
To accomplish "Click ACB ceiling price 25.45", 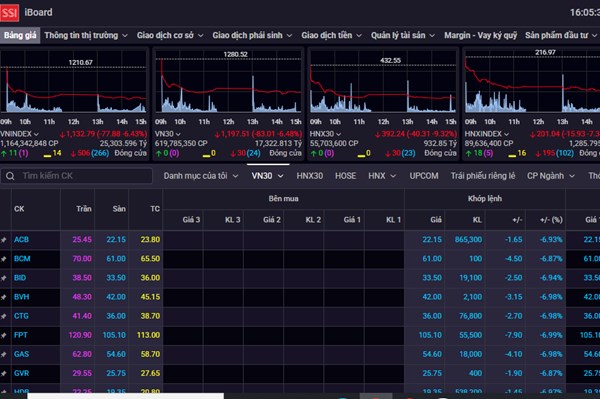I will pos(82,240).
